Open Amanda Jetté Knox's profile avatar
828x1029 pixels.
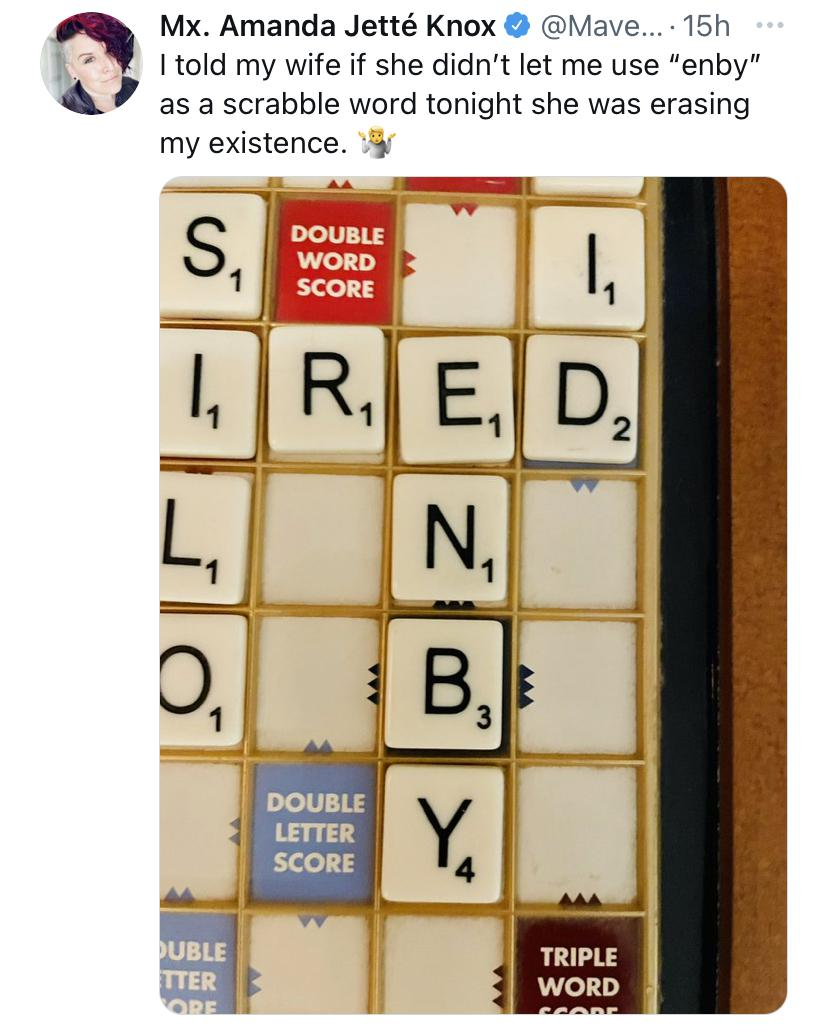(x=91, y=64)
